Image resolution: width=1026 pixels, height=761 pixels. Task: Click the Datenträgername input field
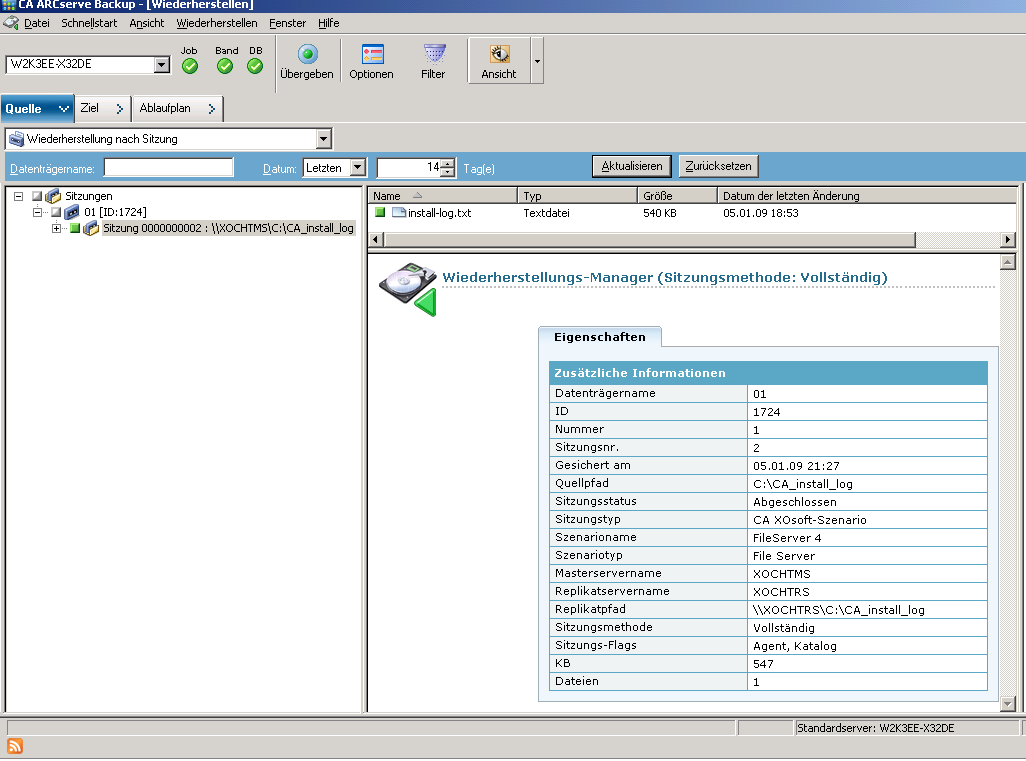click(x=168, y=168)
